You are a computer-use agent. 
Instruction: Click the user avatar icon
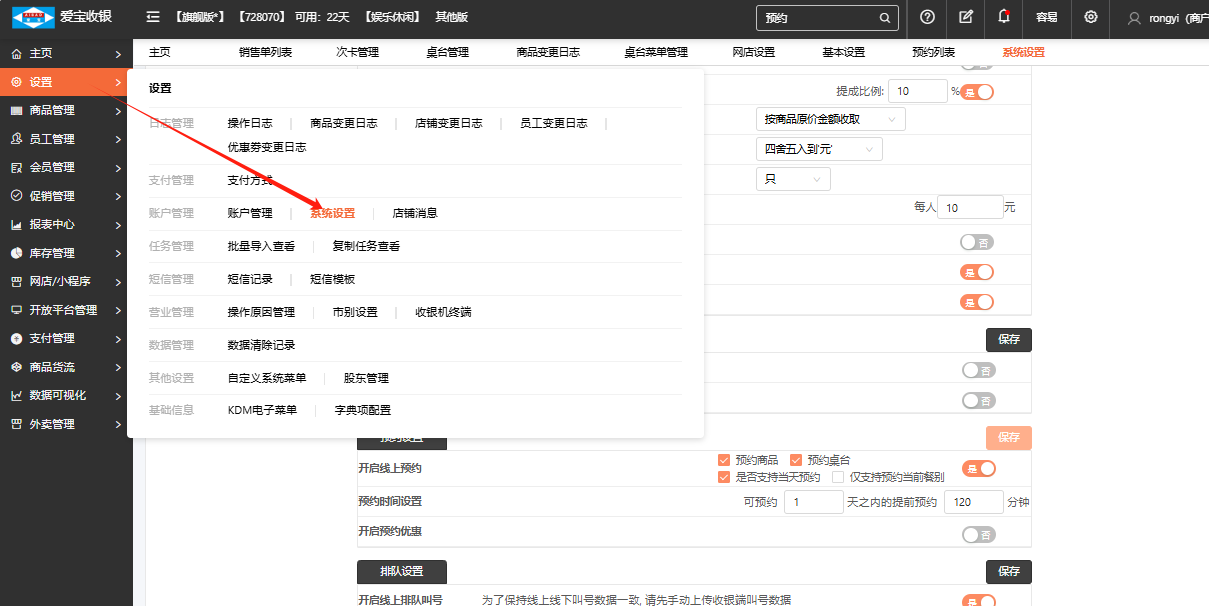point(1133,18)
